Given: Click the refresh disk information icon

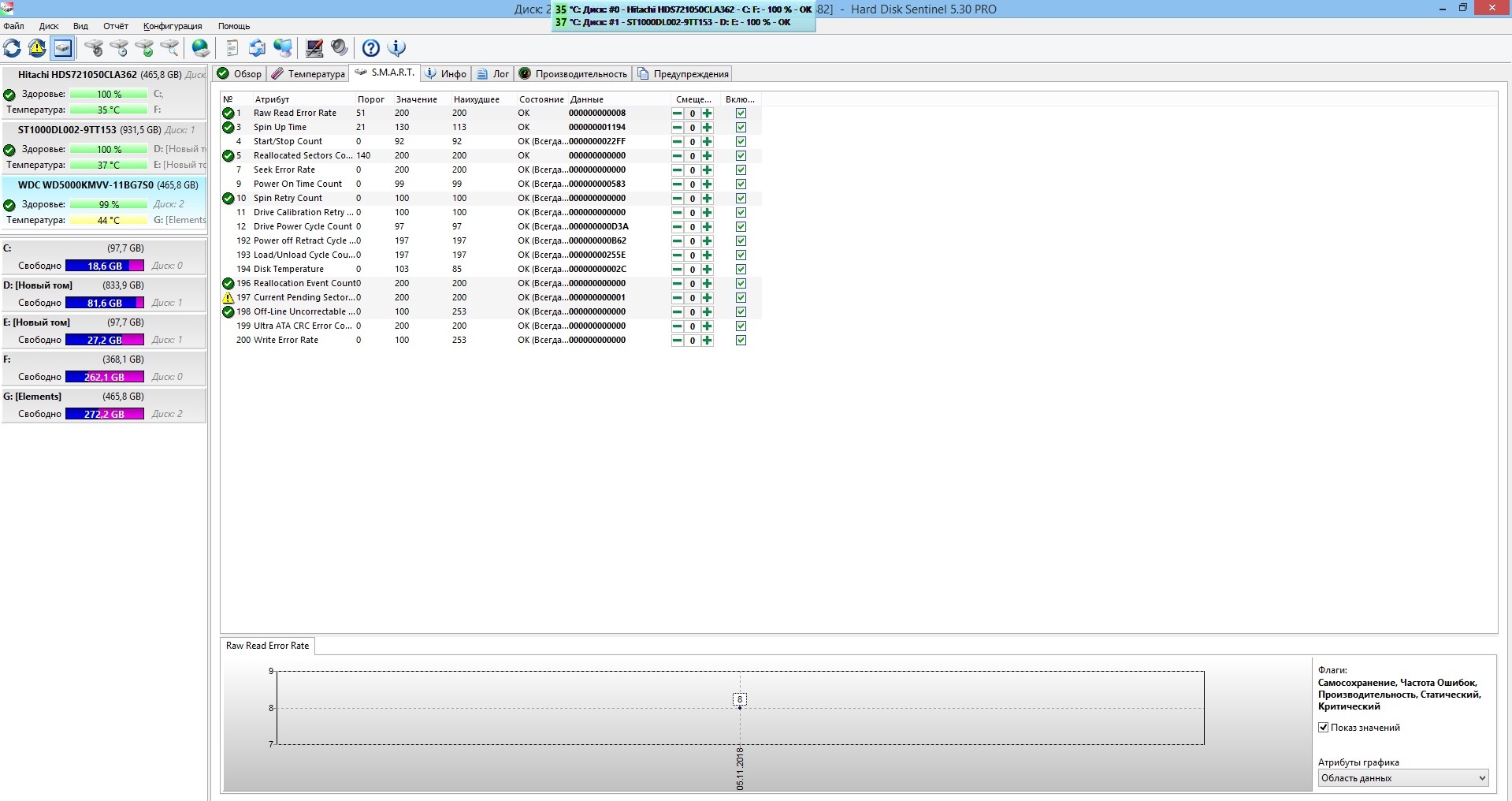Looking at the screenshot, I should click(13, 49).
